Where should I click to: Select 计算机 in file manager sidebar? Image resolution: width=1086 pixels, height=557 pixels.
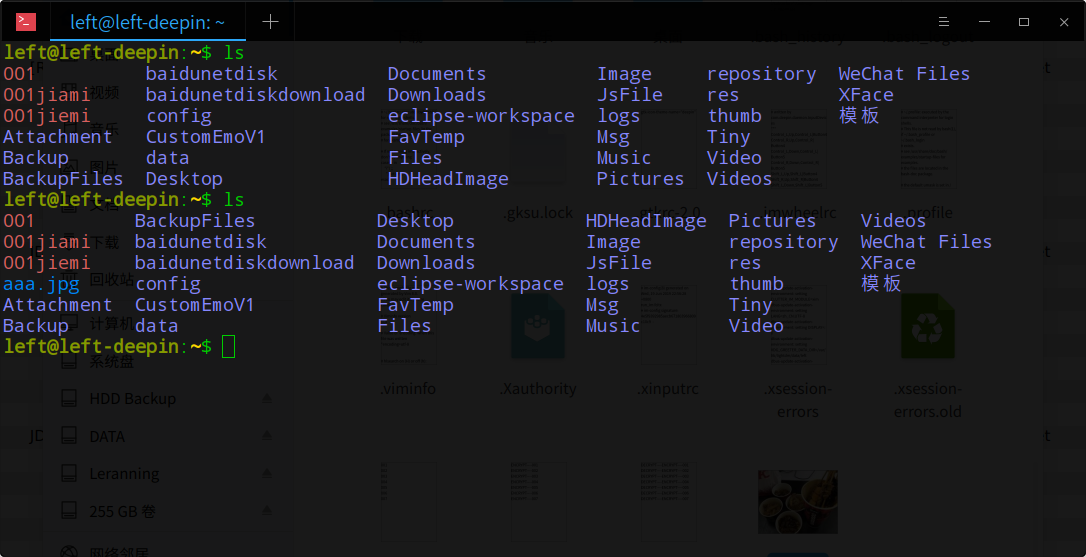point(112,324)
